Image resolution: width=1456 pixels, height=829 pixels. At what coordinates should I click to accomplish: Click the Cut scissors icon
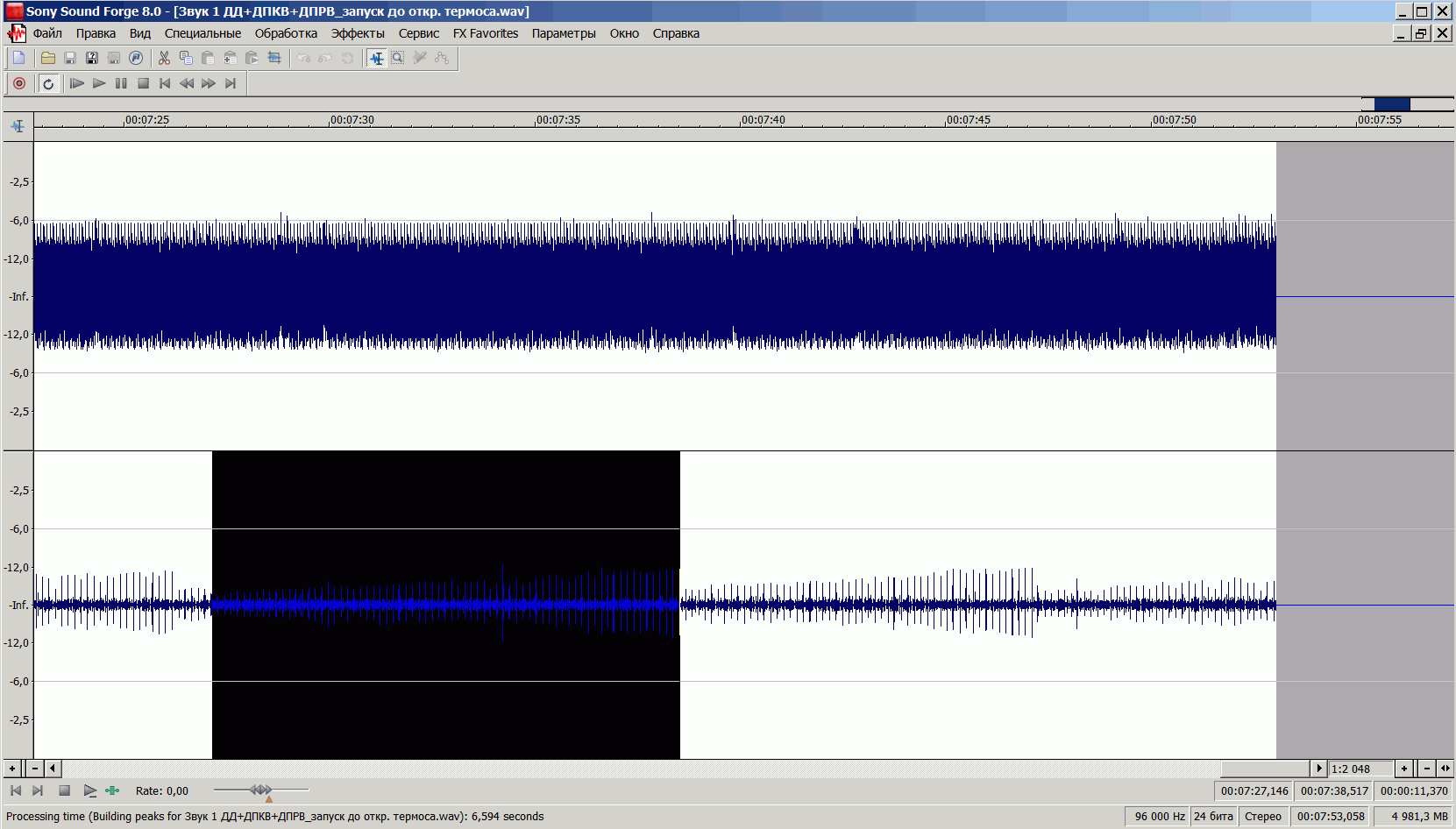point(164,58)
